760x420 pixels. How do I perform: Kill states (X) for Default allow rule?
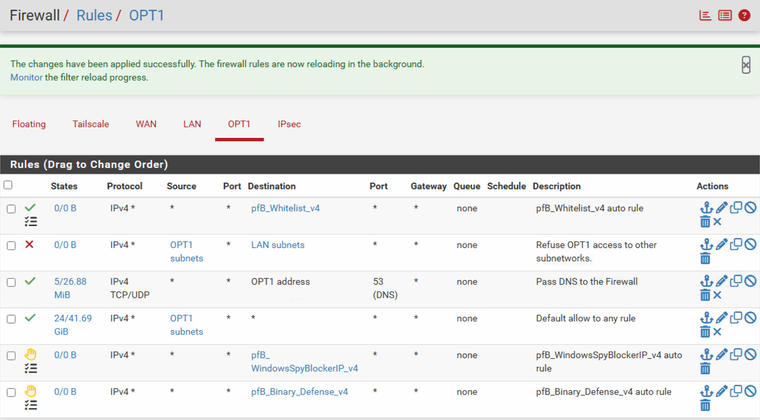click(717, 332)
